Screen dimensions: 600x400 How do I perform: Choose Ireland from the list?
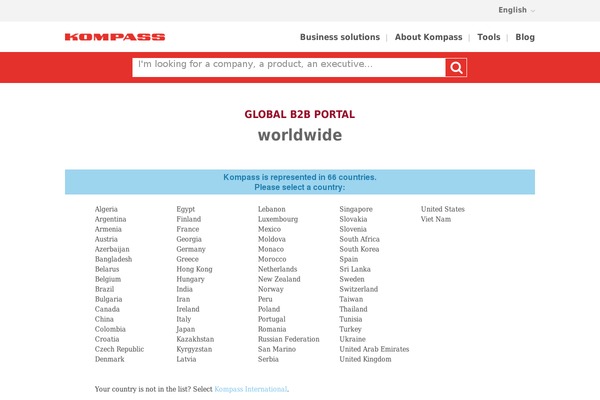[188, 309]
